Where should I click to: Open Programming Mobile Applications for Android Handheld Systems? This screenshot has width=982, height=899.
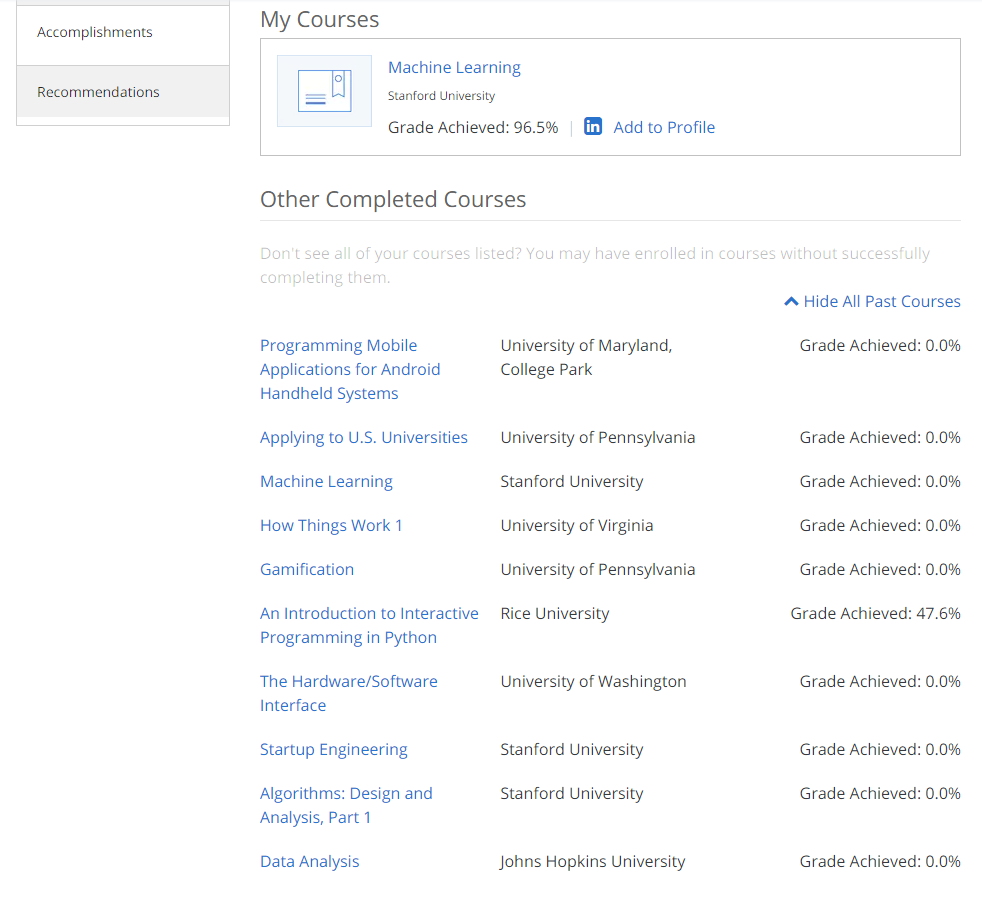(349, 369)
